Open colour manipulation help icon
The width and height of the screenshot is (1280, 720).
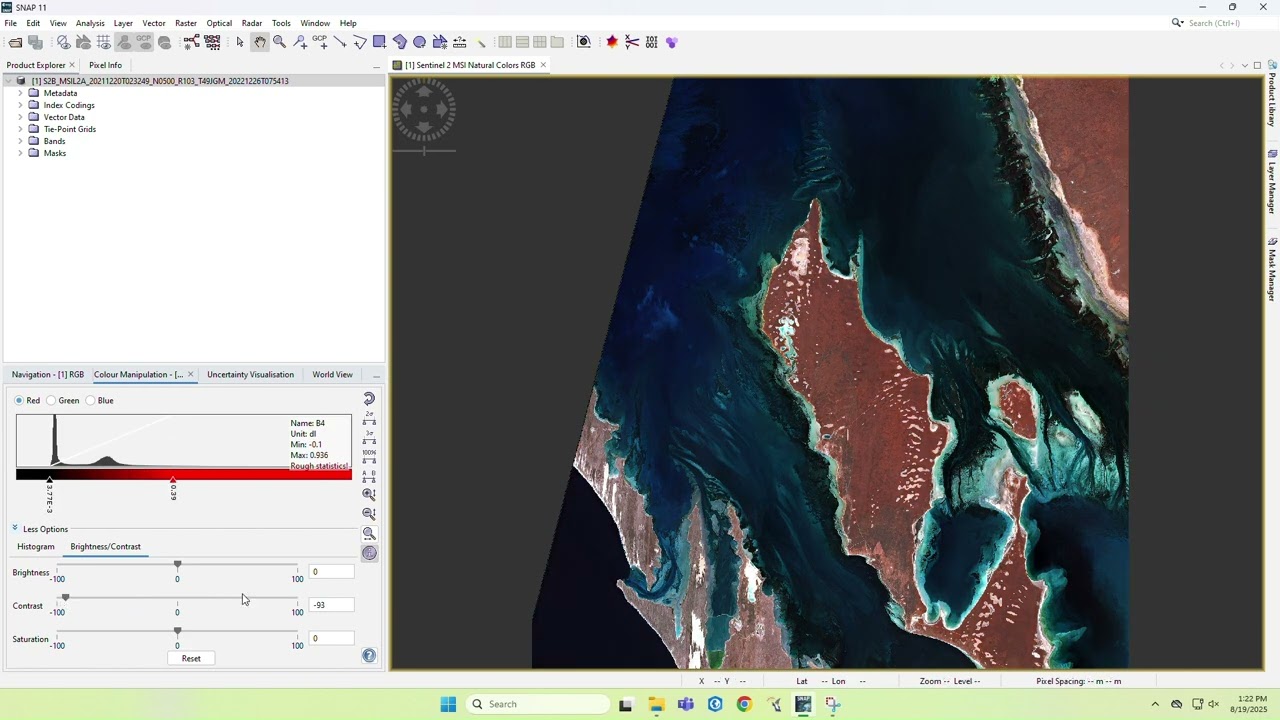pyautogui.click(x=369, y=656)
